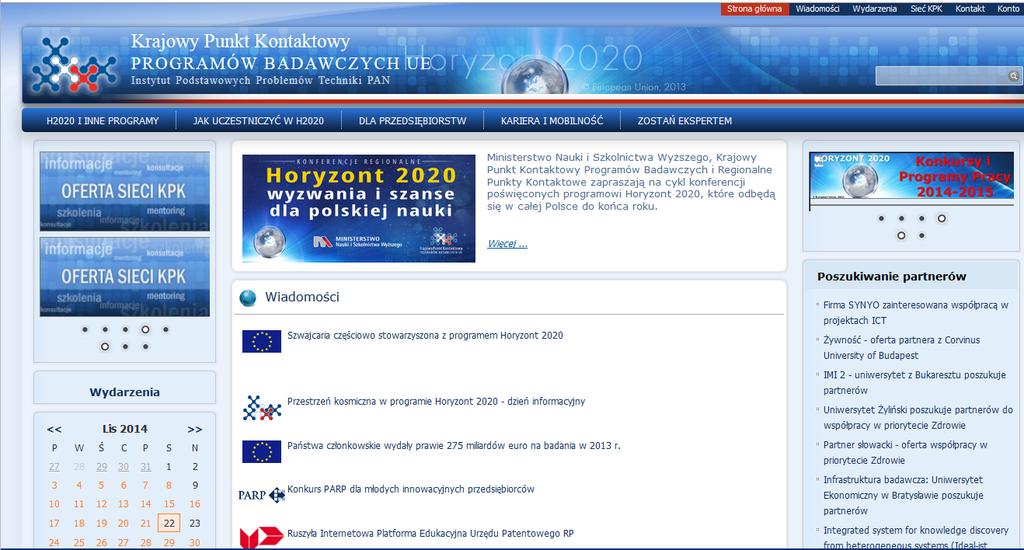Click the lower OFERTA SIECI KPK banner

[125, 277]
